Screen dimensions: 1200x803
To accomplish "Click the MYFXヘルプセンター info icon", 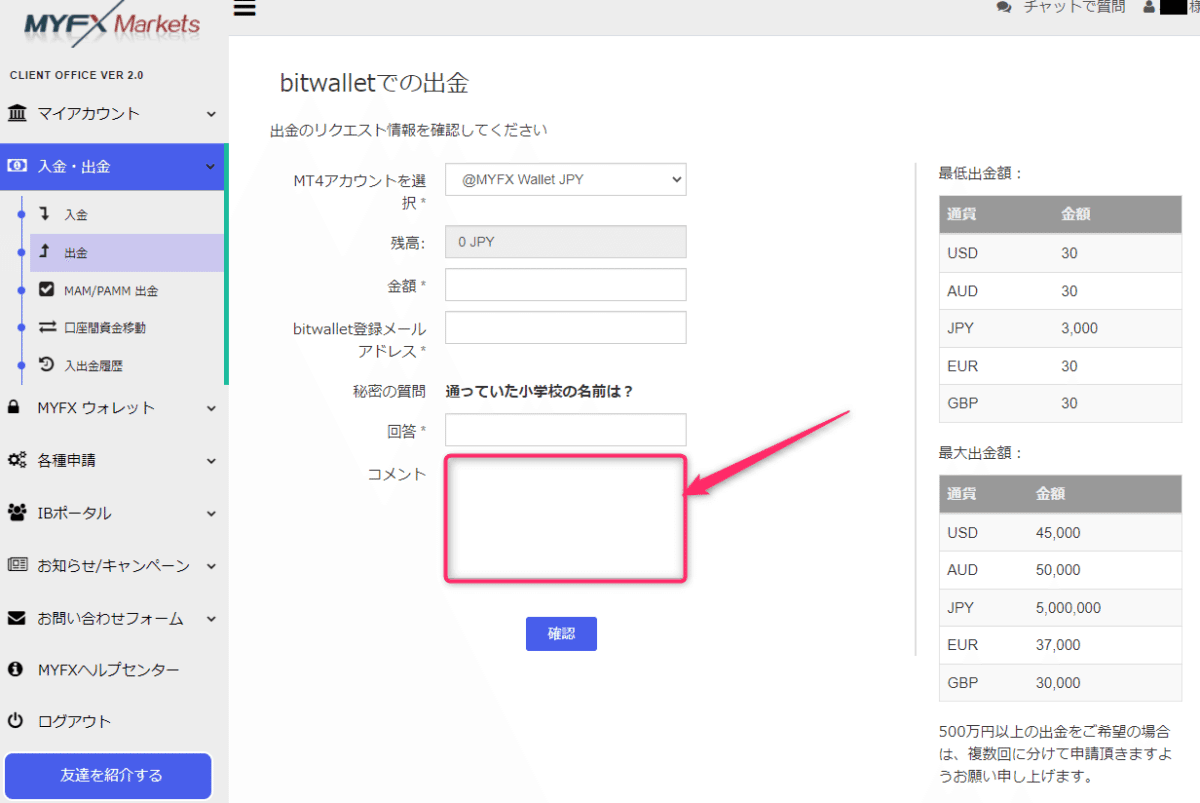I will [x=15, y=669].
